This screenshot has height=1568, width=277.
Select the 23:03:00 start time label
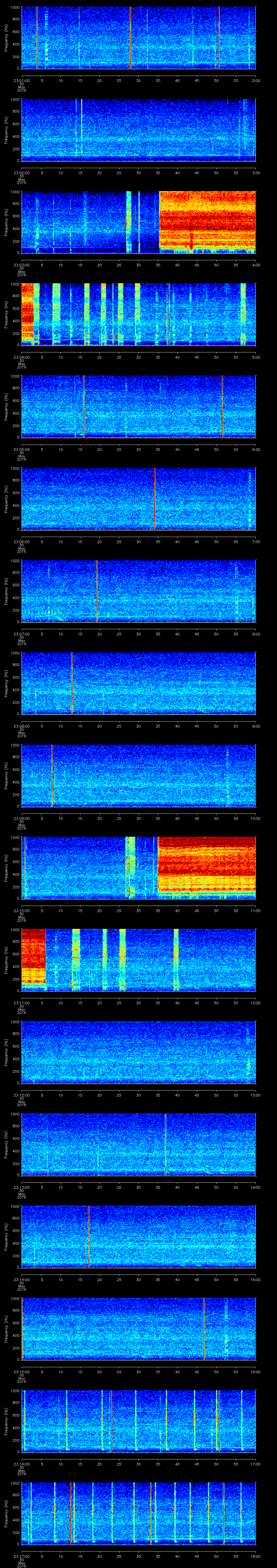tap(21, 265)
